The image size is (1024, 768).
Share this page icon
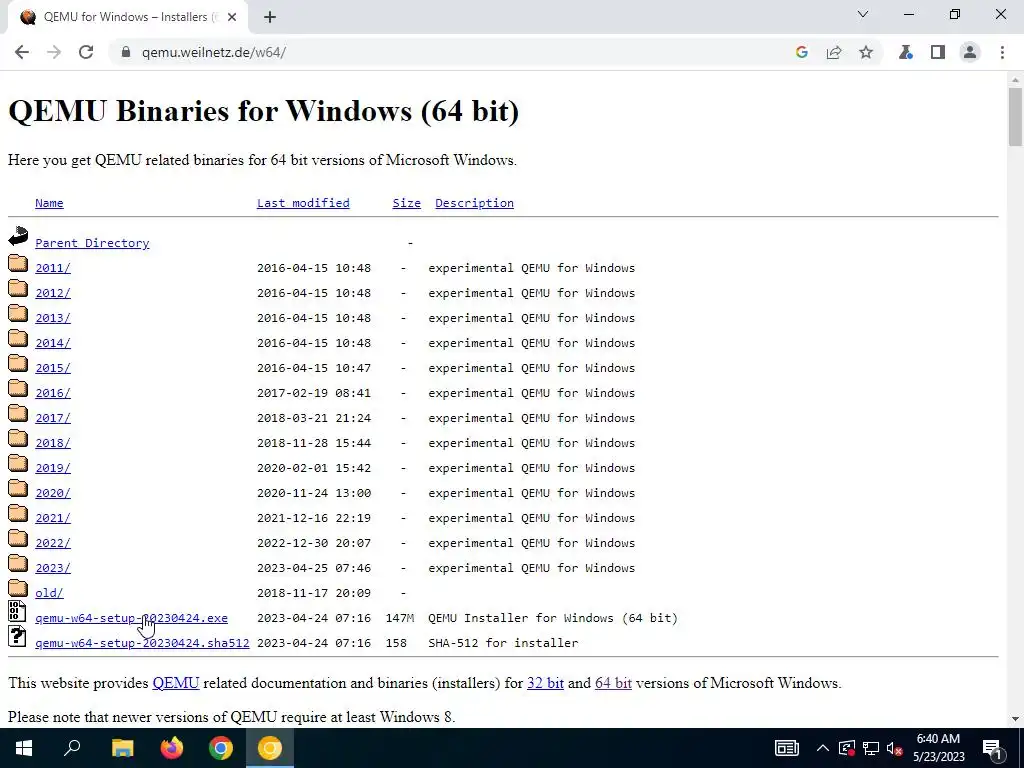click(x=834, y=52)
